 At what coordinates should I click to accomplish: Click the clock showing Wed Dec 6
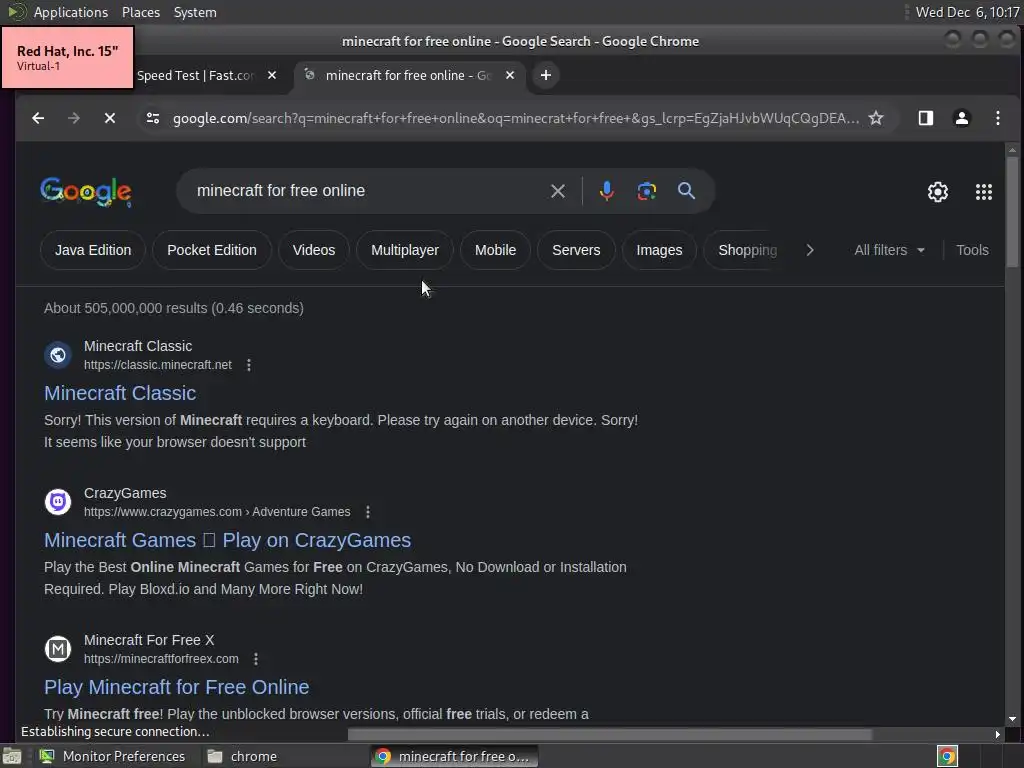[967, 12]
